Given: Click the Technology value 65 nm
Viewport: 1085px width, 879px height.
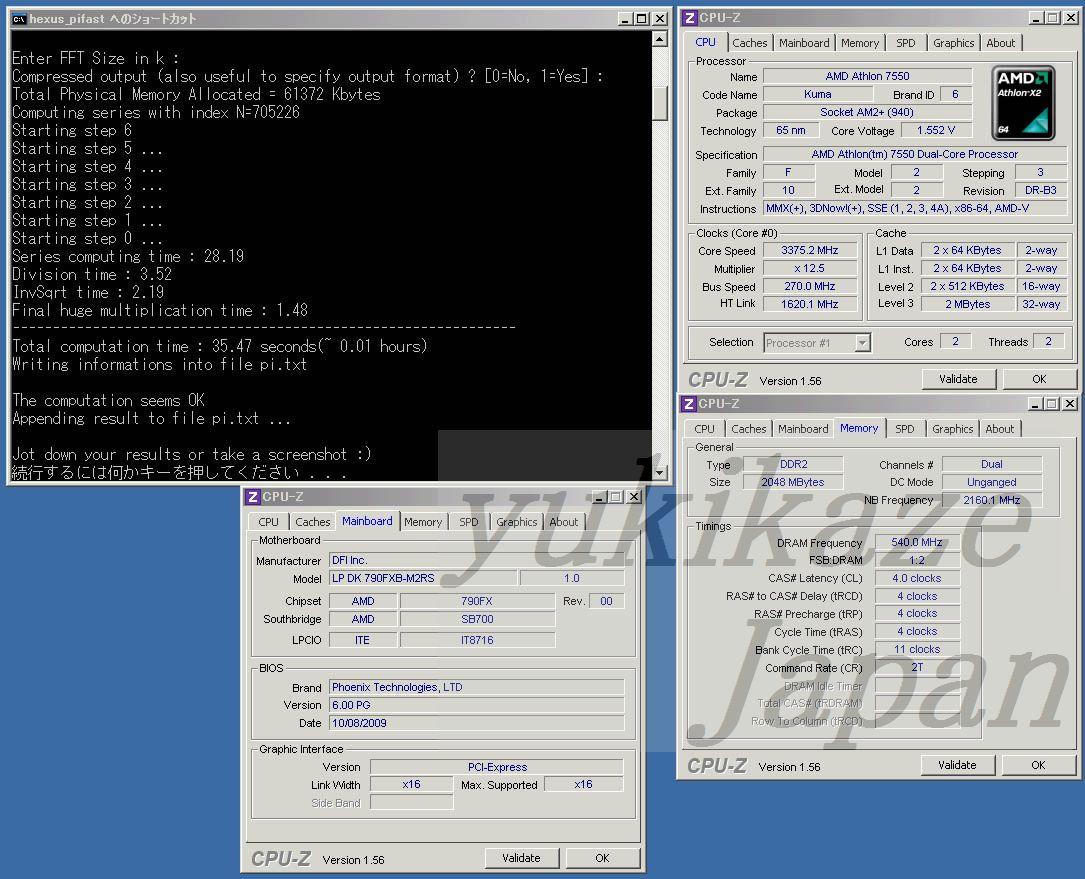Looking at the screenshot, I should [x=790, y=130].
